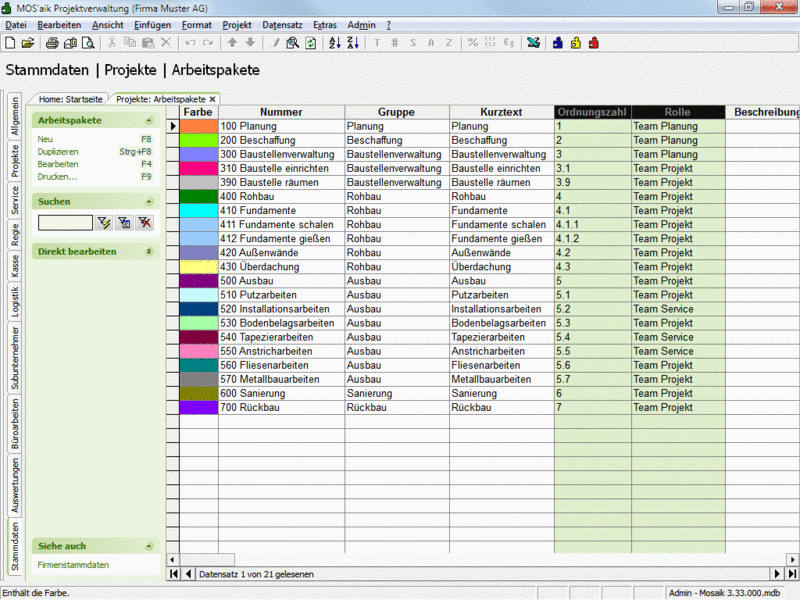Click the Print preview magnifier page icon
This screenshot has width=800, height=600.
point(88,43)
